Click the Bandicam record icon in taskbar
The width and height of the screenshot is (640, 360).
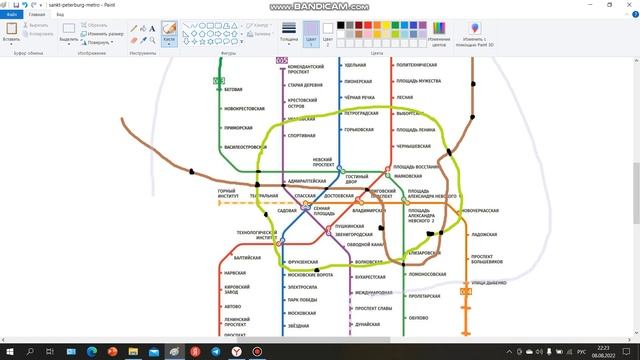pos(257,351)
